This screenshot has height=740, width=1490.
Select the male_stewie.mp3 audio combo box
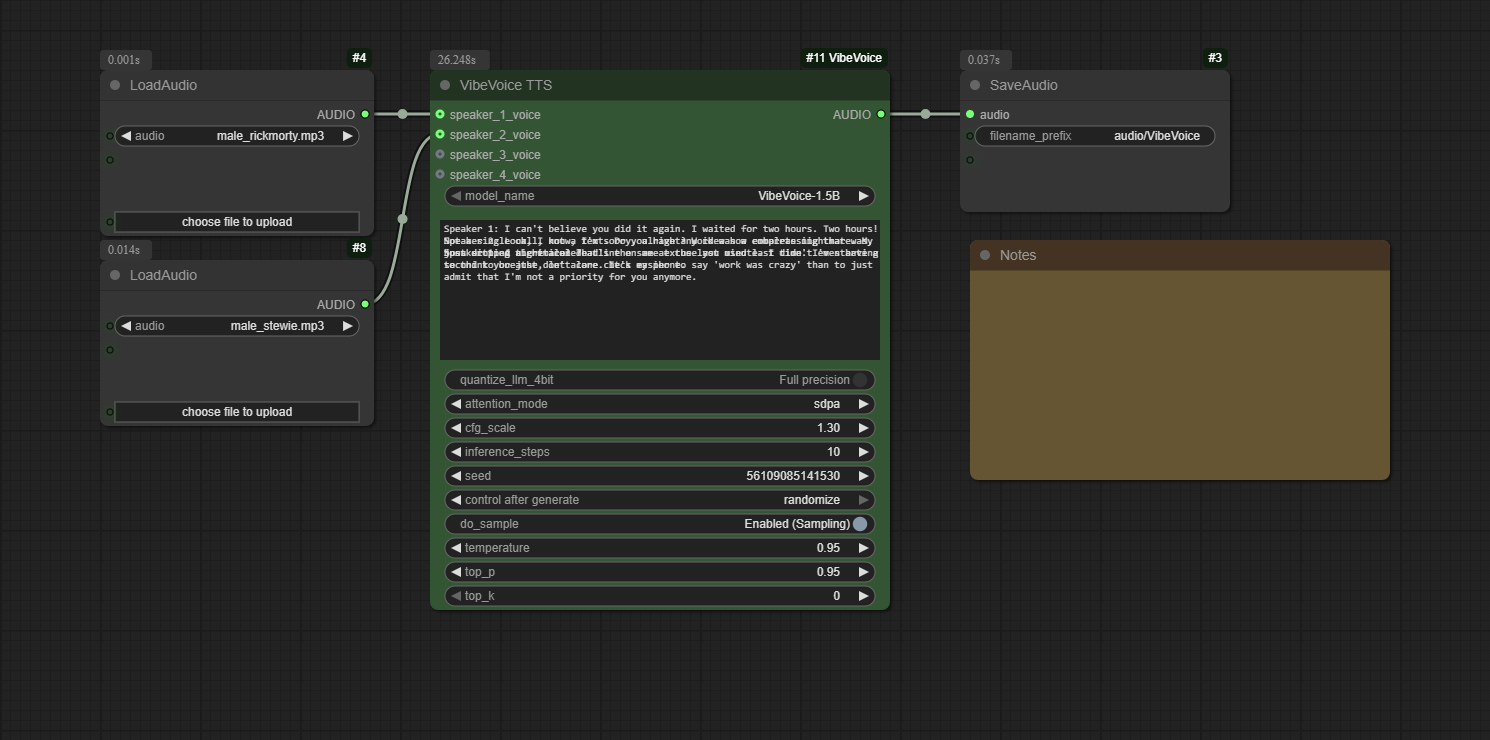(x=237, y=326)
